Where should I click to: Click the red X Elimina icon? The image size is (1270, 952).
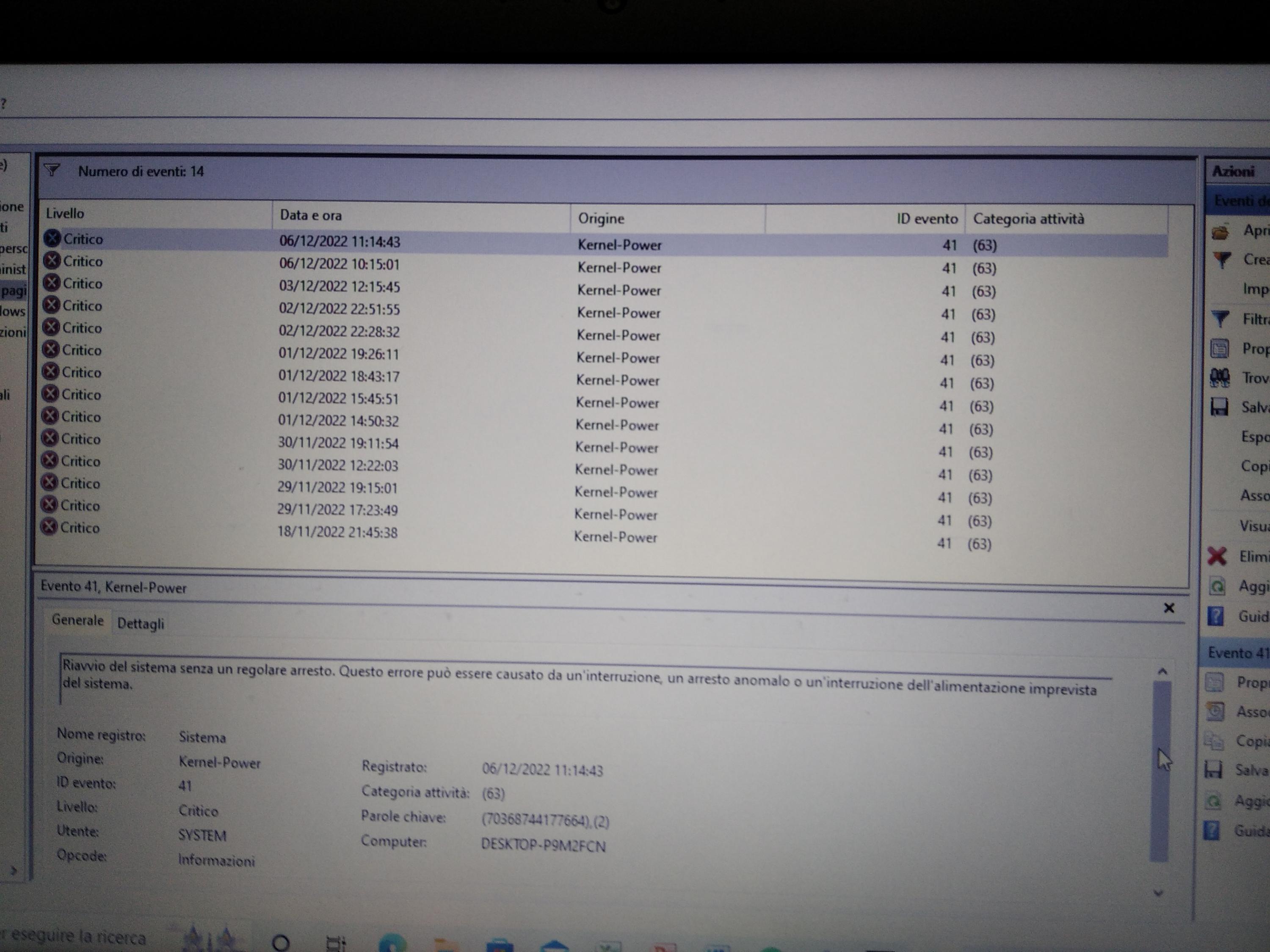pyautogui.click(x=1217, y=556)
